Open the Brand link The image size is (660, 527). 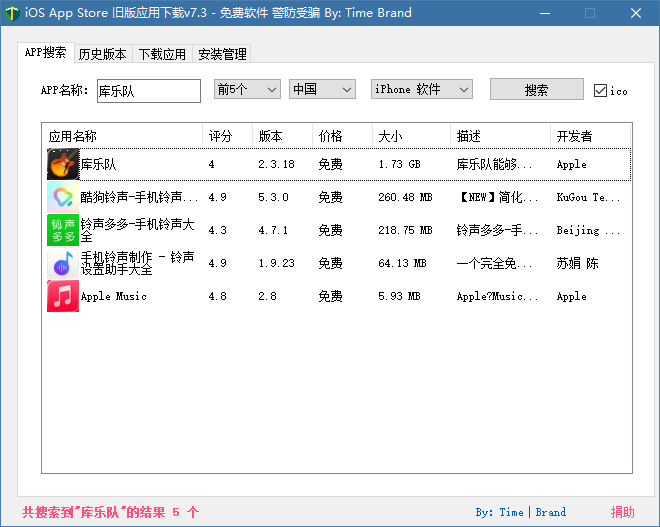551,512
